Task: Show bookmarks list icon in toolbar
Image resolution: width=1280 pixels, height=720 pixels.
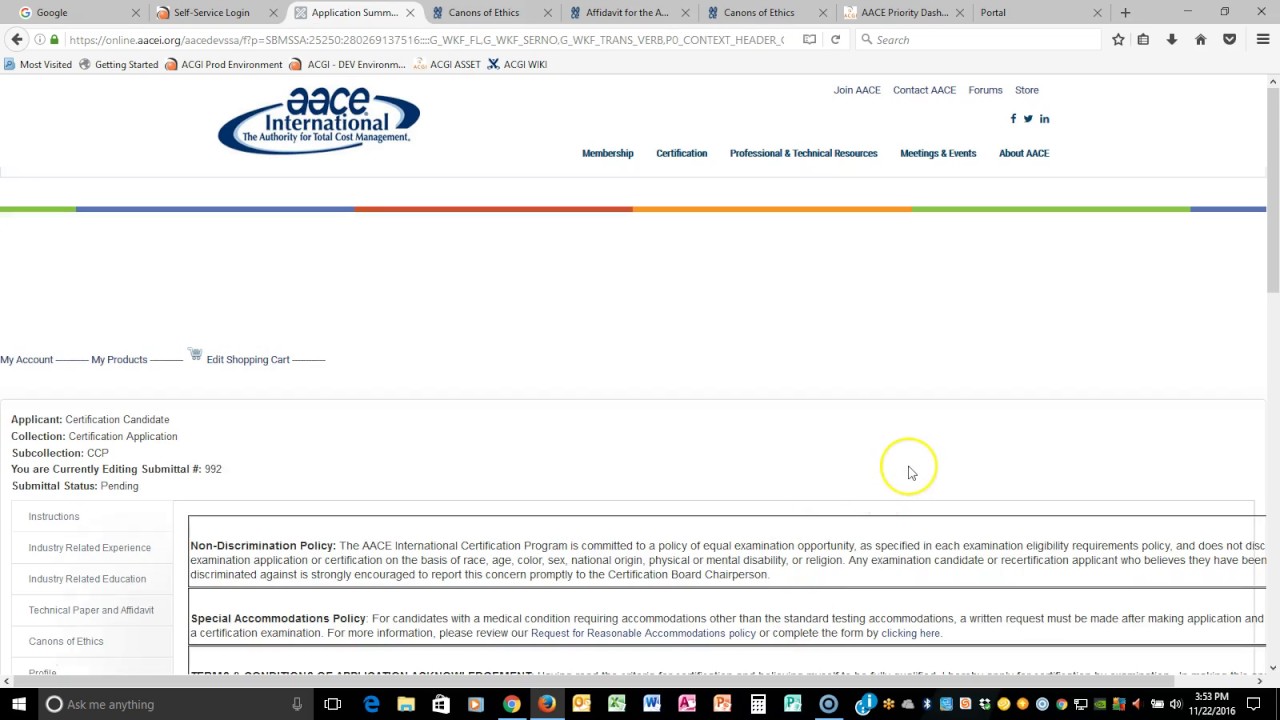Action: pos(1143,39)
